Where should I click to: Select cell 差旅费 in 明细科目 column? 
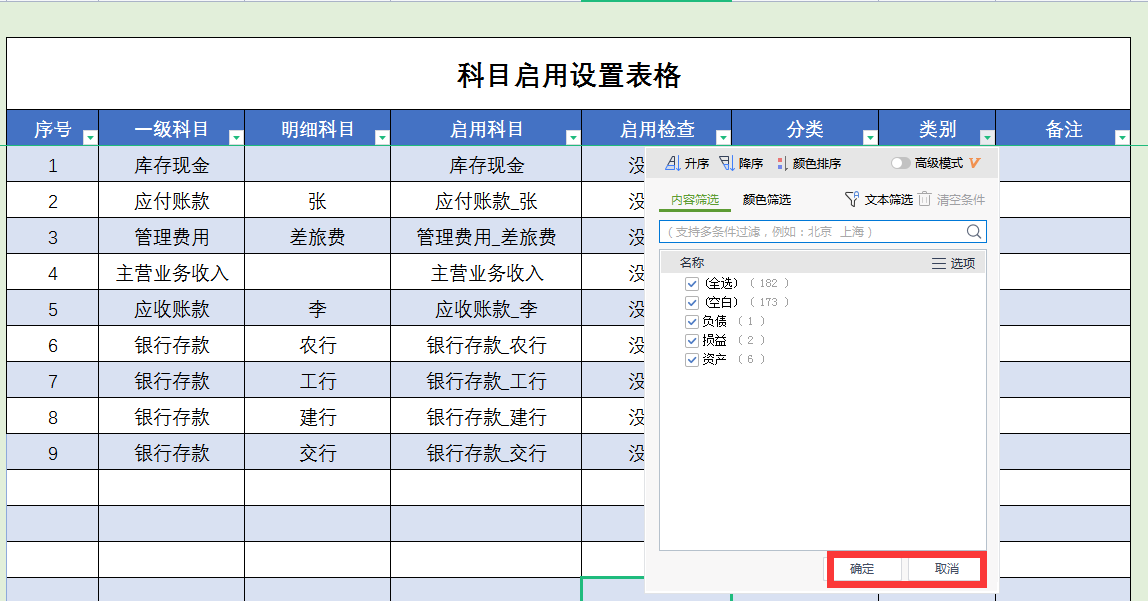[x=317, y=236]
